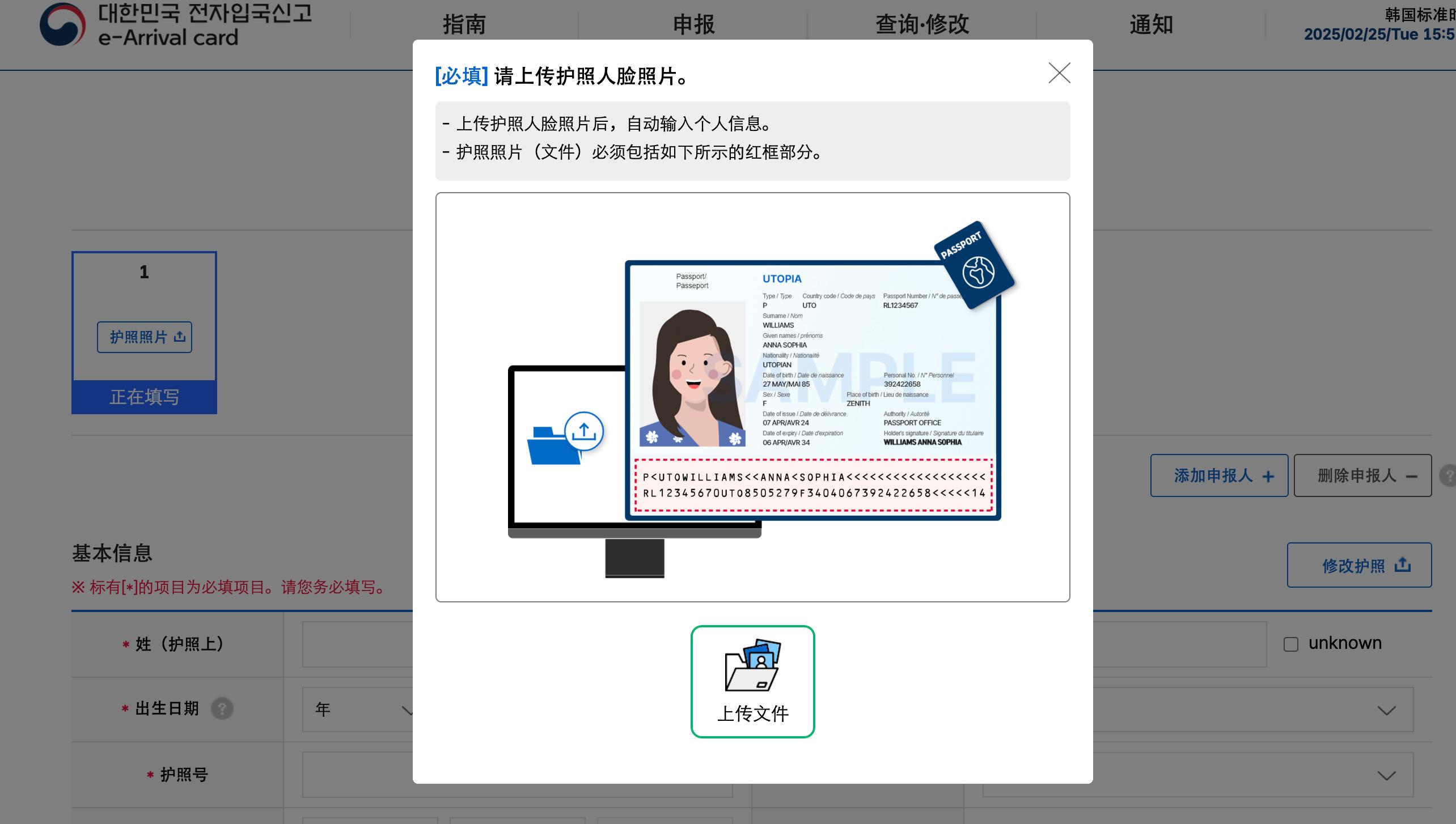Open the 申报 menu

click(x=693, y=25)
